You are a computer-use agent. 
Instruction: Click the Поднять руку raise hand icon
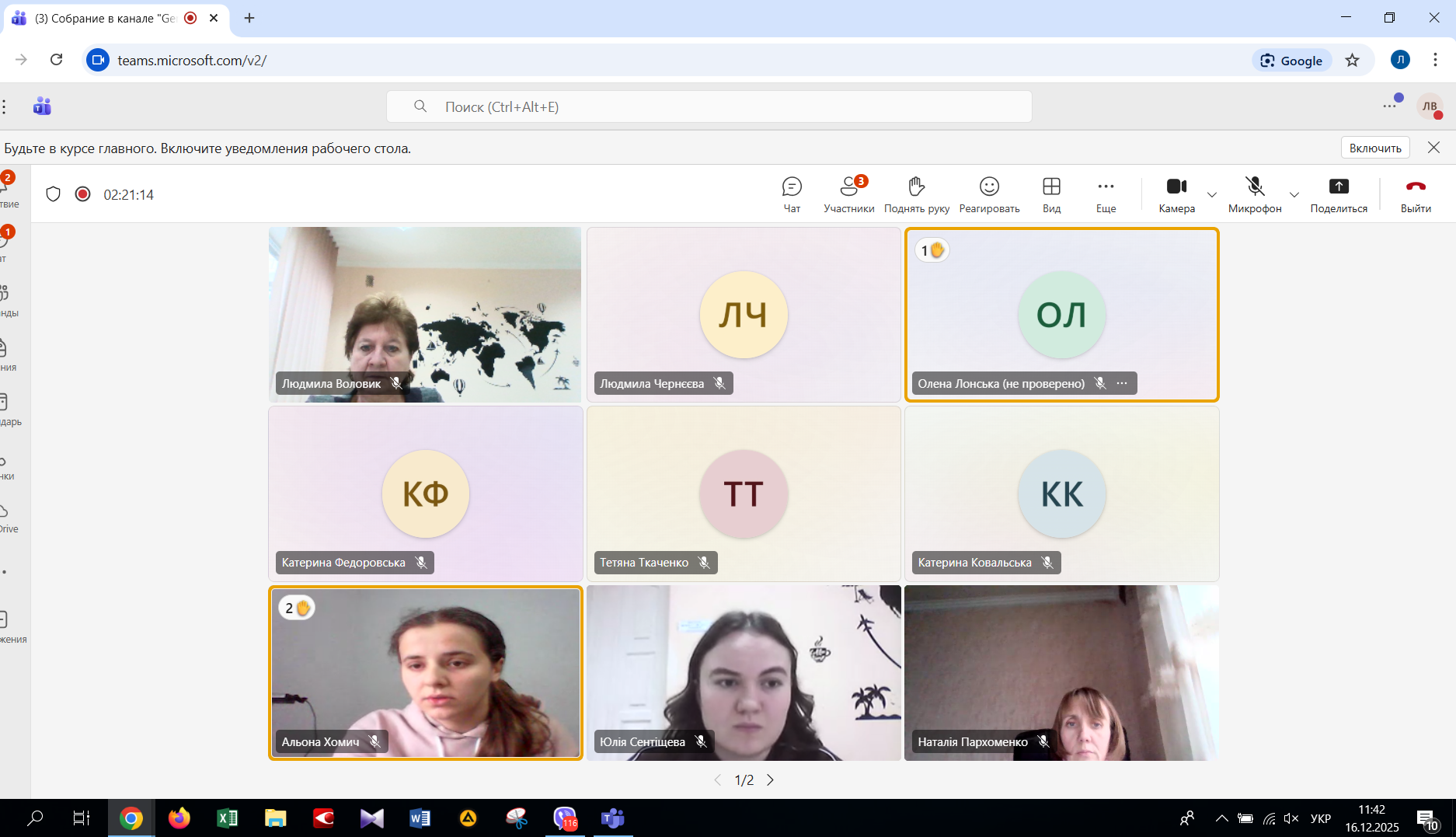click(916, 194)
